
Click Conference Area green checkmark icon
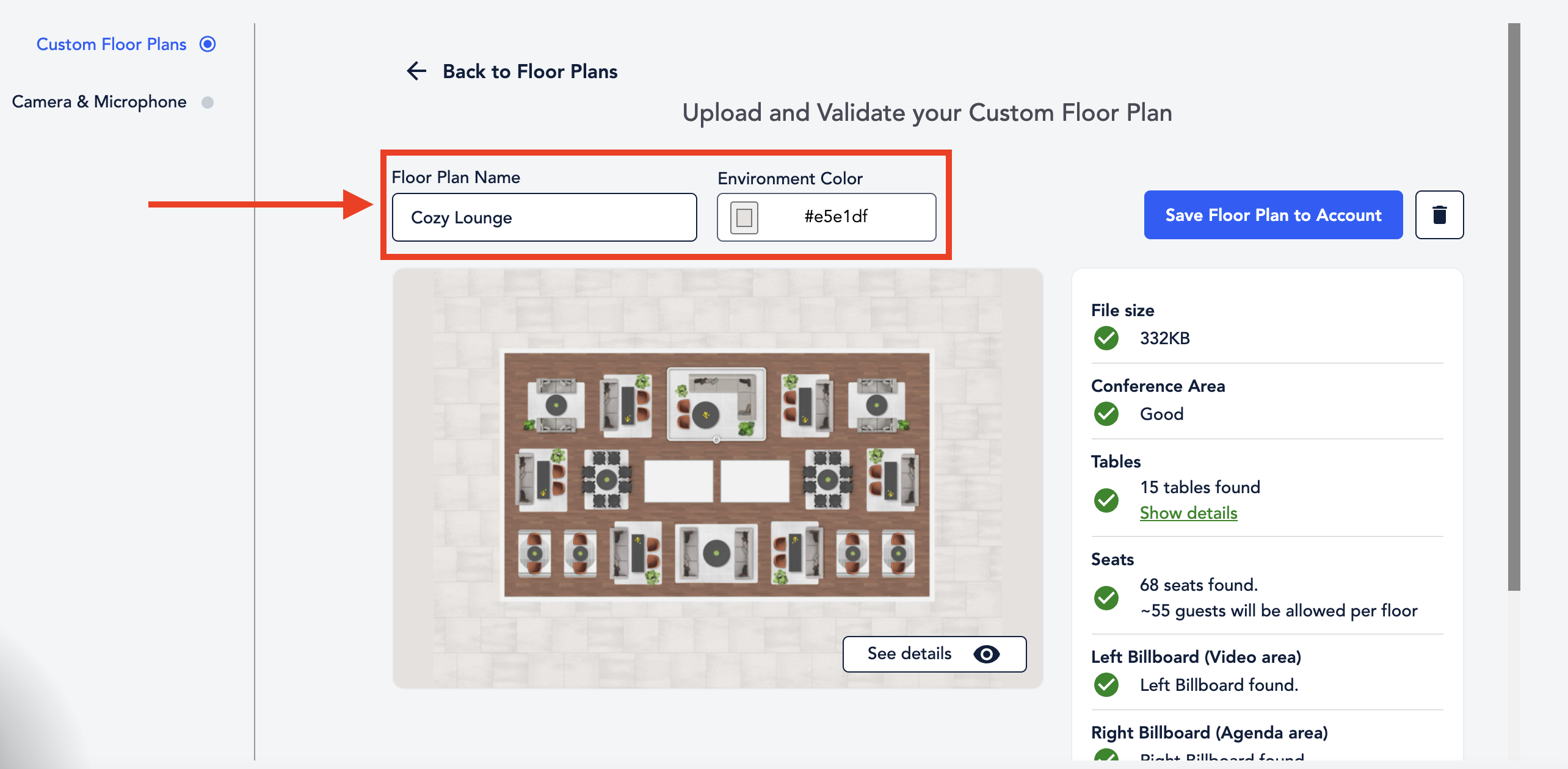(1106, 414)
